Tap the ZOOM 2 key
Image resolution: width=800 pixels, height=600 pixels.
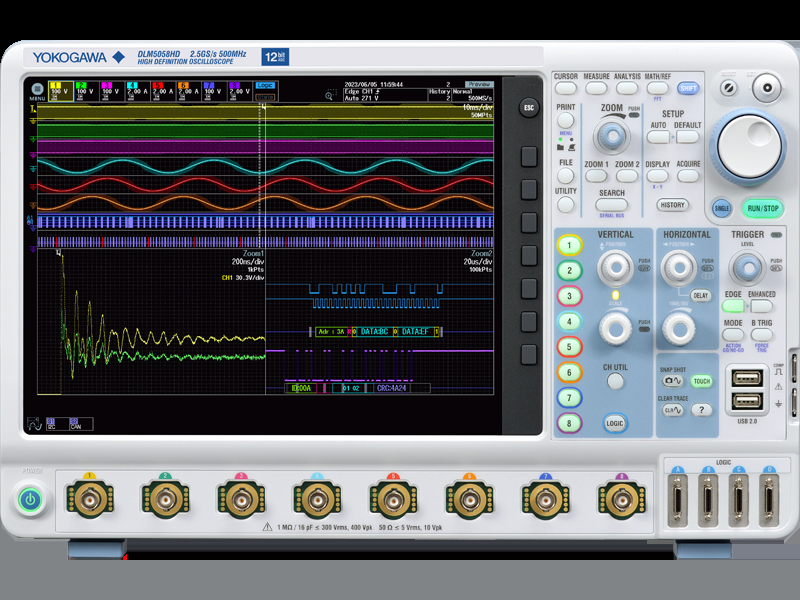627,176
